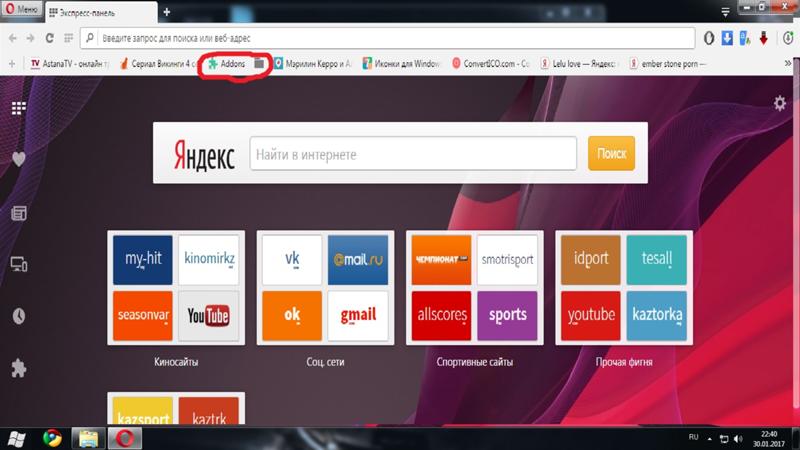Open the Windows Start button
Viewport: 800px width, 450px height.
[x=16, y=438]
